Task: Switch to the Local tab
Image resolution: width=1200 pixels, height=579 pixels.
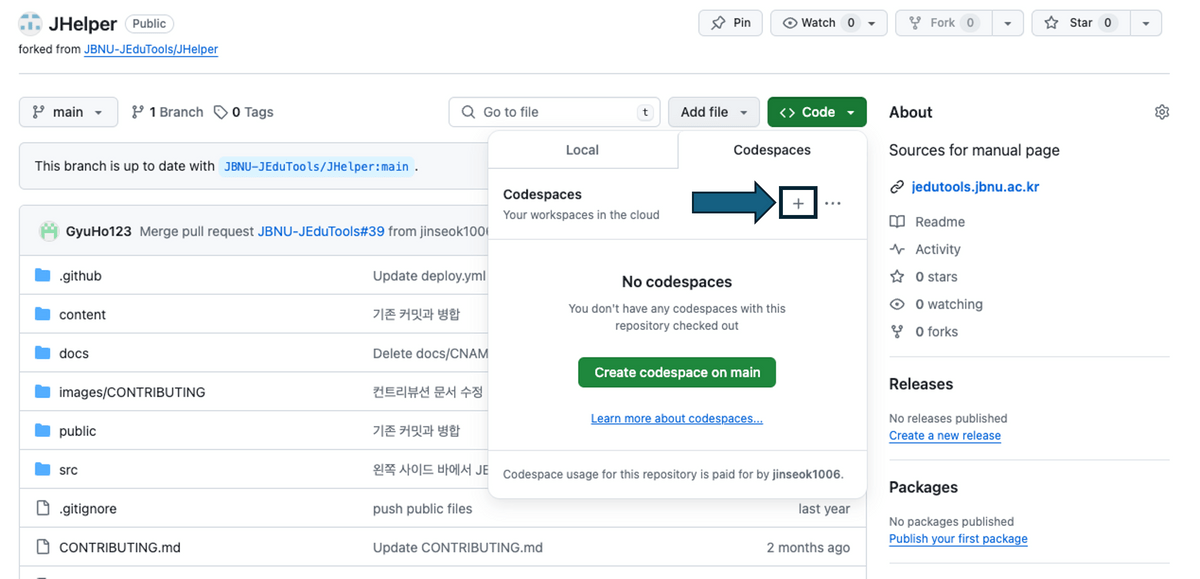Action: point(582,149)
